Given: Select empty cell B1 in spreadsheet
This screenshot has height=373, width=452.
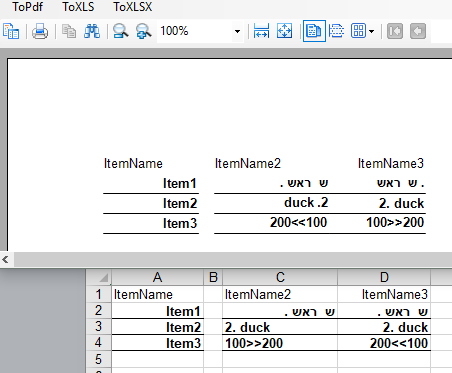Looking at the screenshot, I should click(x=213, y=294).
